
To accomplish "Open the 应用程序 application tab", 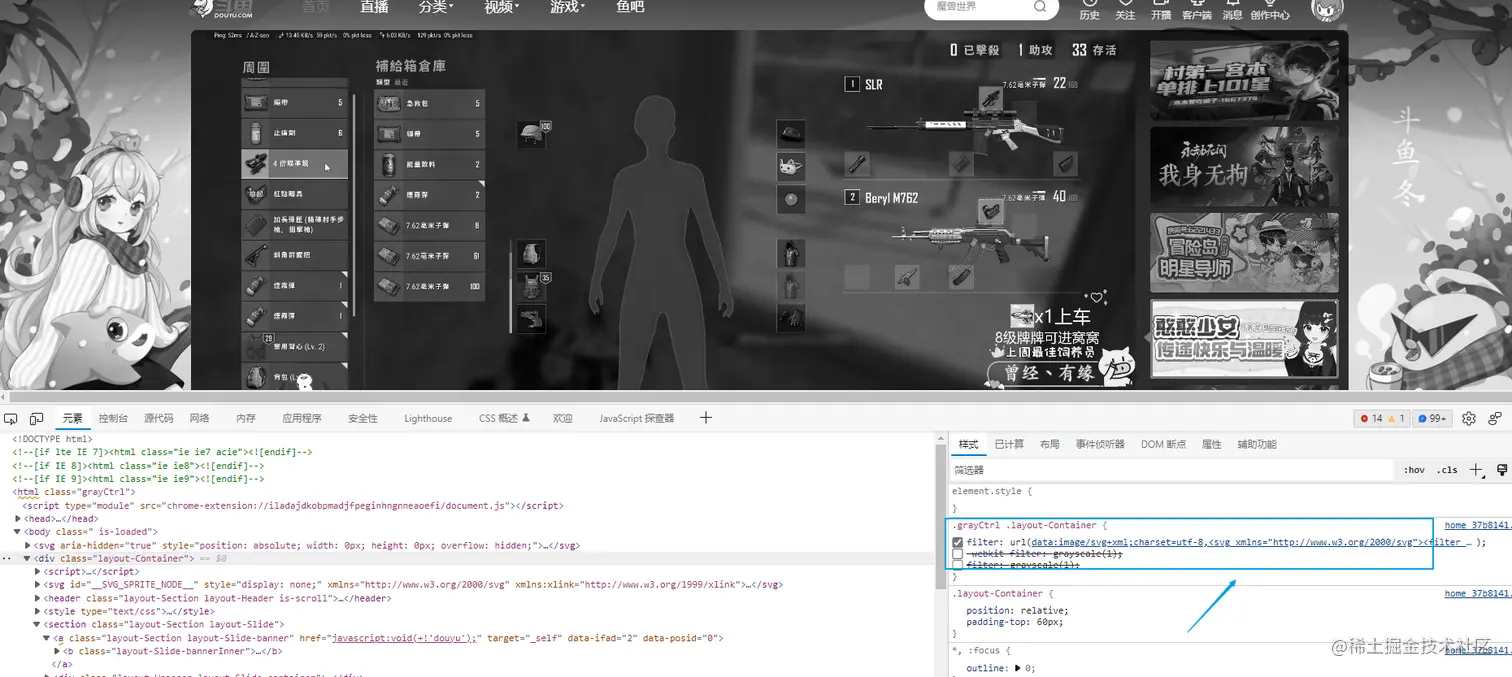I will [302, 418].
